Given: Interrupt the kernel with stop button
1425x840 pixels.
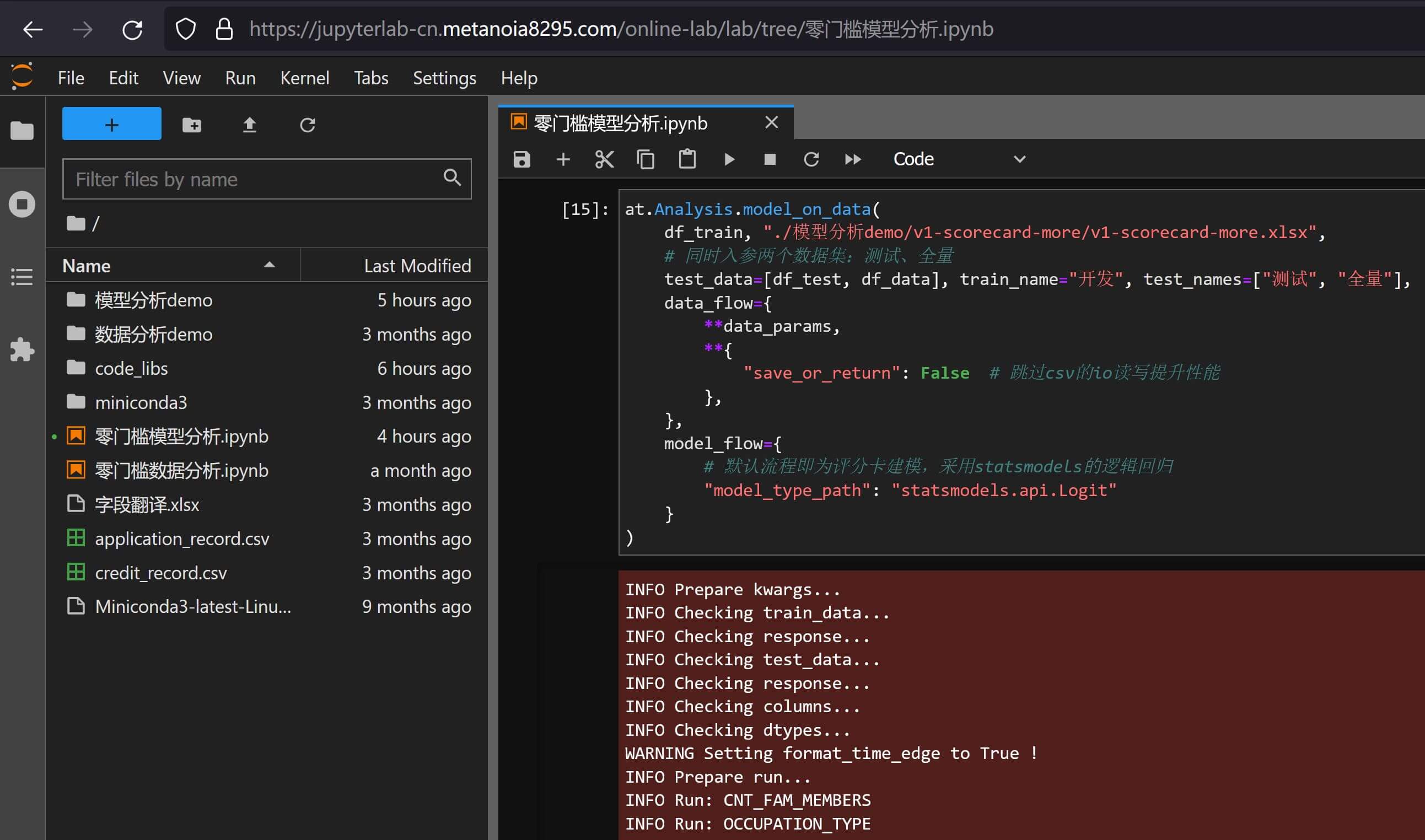Looking at the screenshot, I should 769,160.
